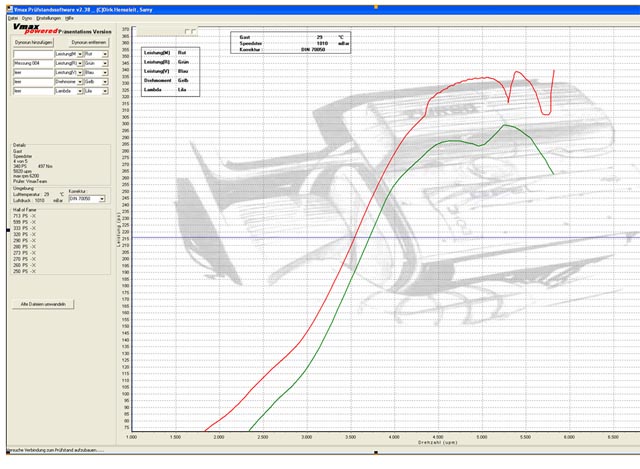Toggle the left checkbox above the chart
The height and width of the screenshot is (469, 640).
click(x=187, y=31)
